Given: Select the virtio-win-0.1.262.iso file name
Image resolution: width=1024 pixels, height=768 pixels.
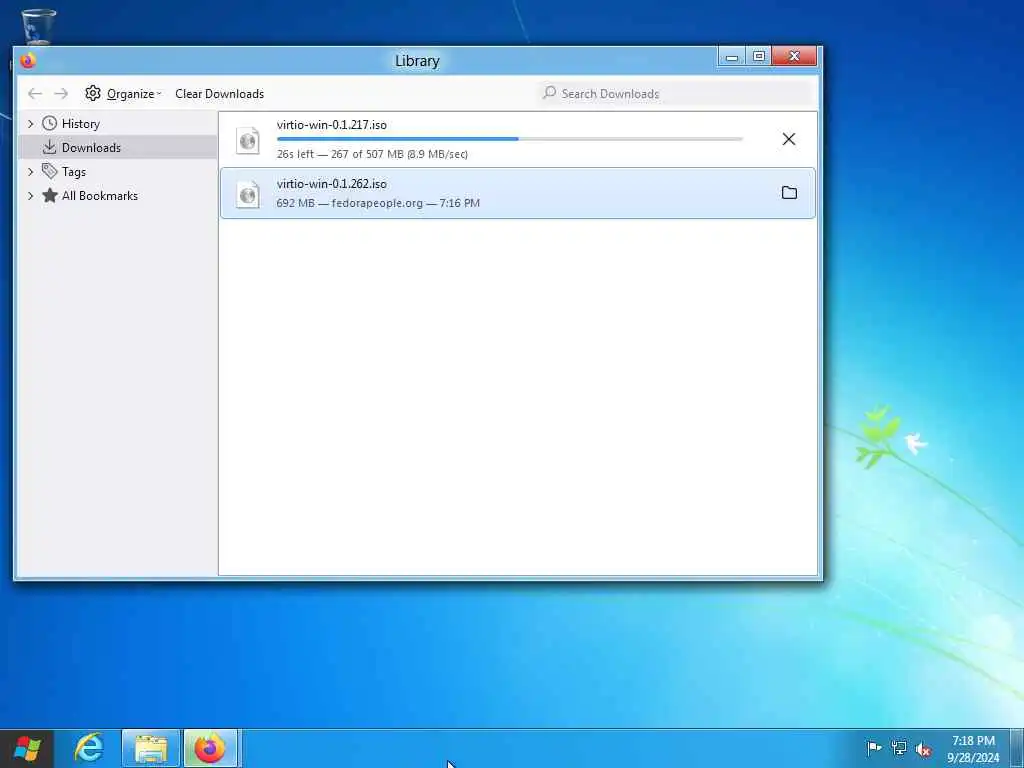Looking at the screenshot, I should click(x=332, y=184).
